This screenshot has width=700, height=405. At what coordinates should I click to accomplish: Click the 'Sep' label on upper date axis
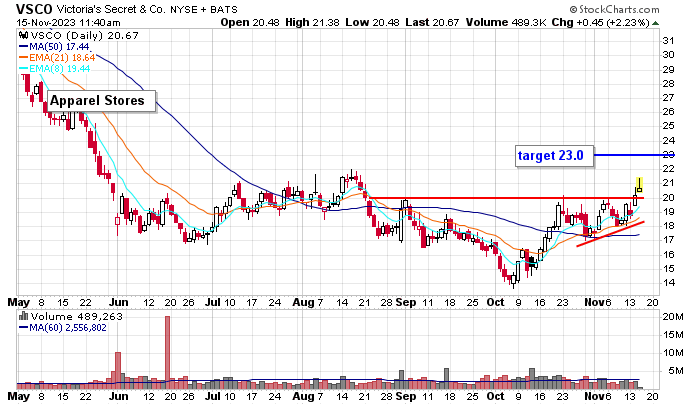click(x=406, y=302)
